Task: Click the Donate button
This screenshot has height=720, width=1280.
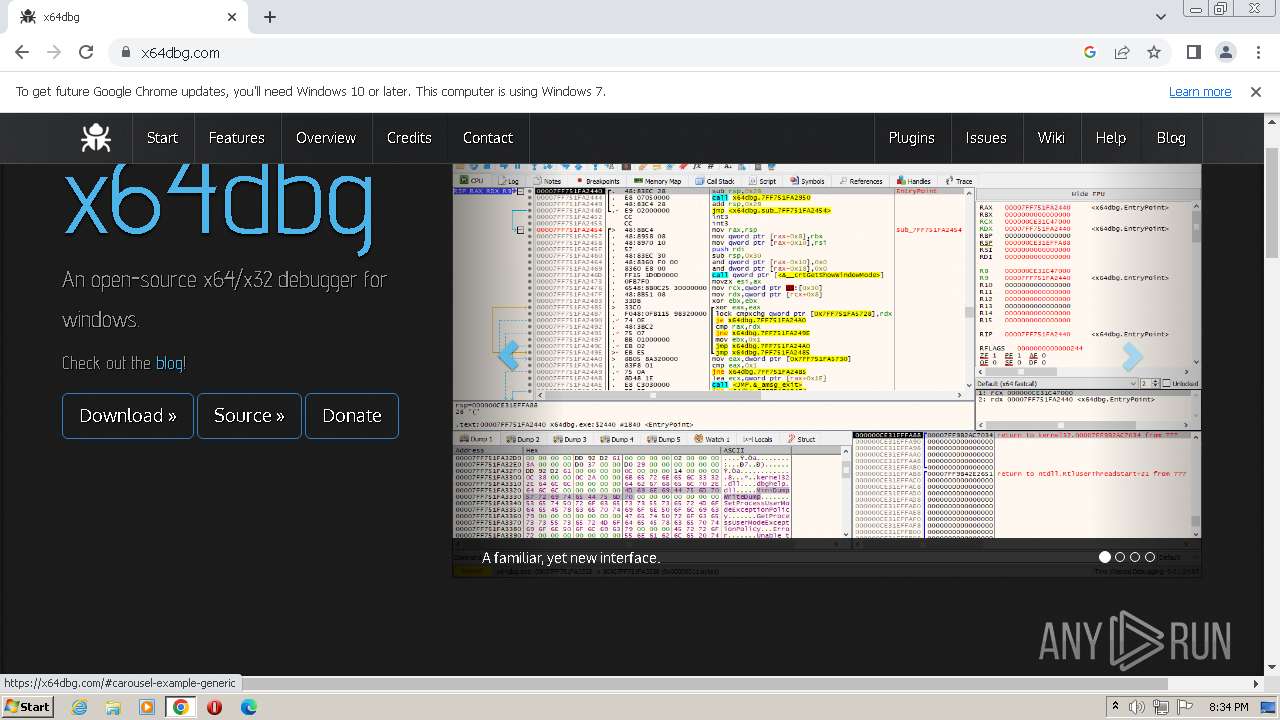Action: pos(352,416)
